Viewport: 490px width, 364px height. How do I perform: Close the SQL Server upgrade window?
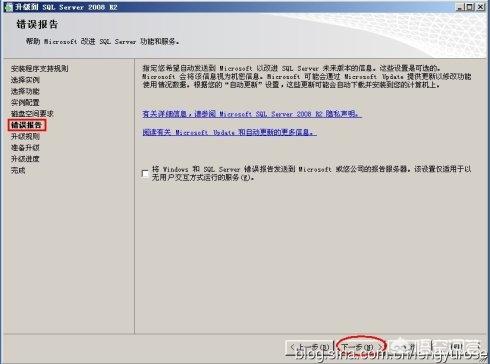tap(480, 7)
